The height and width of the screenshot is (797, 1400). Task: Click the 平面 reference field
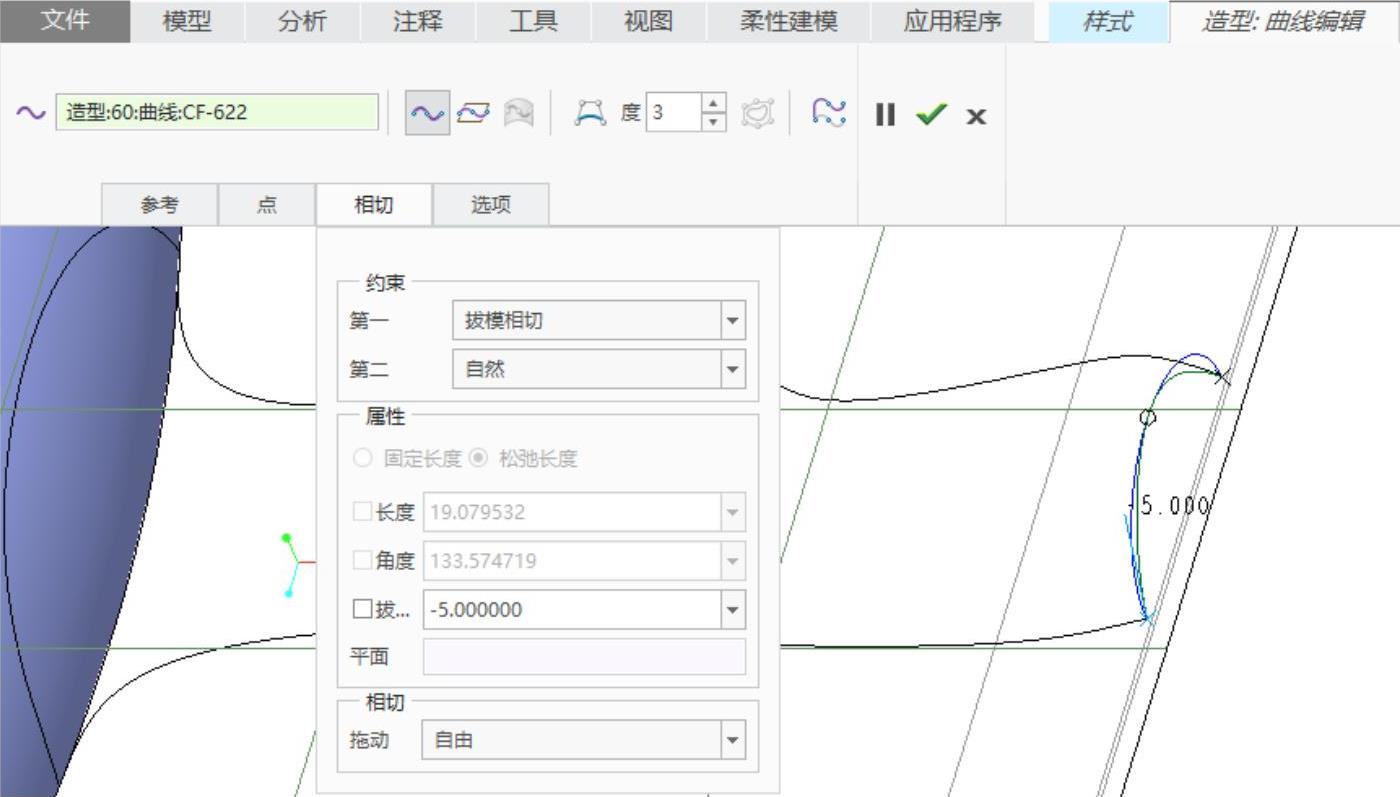coord(585,657)
